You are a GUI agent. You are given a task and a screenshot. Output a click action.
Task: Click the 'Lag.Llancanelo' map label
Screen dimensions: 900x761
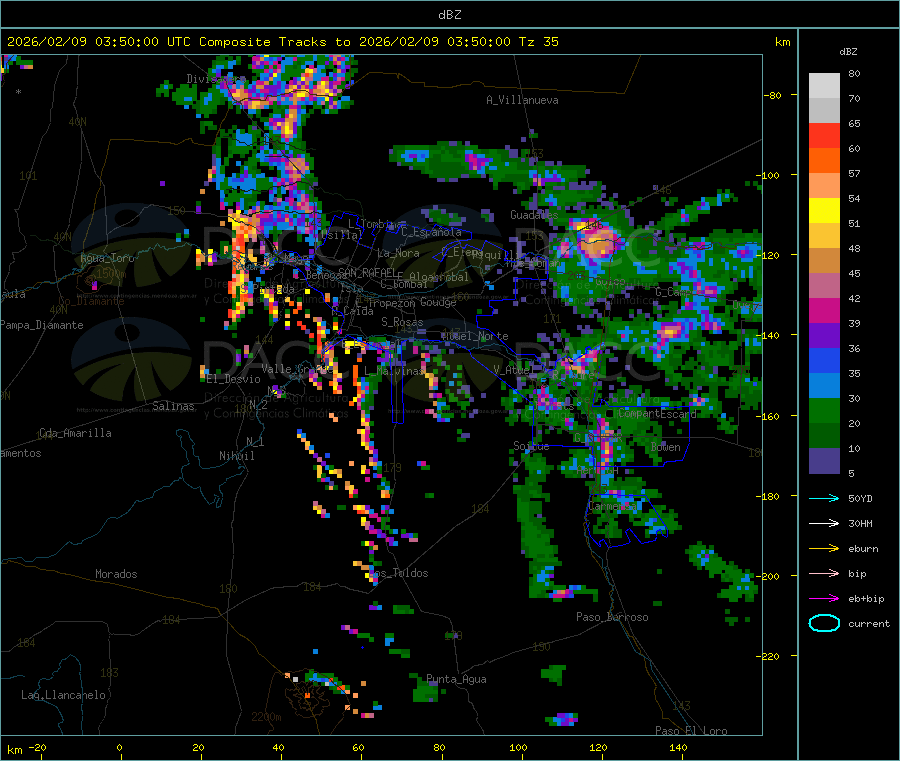(x=63, y=695)
